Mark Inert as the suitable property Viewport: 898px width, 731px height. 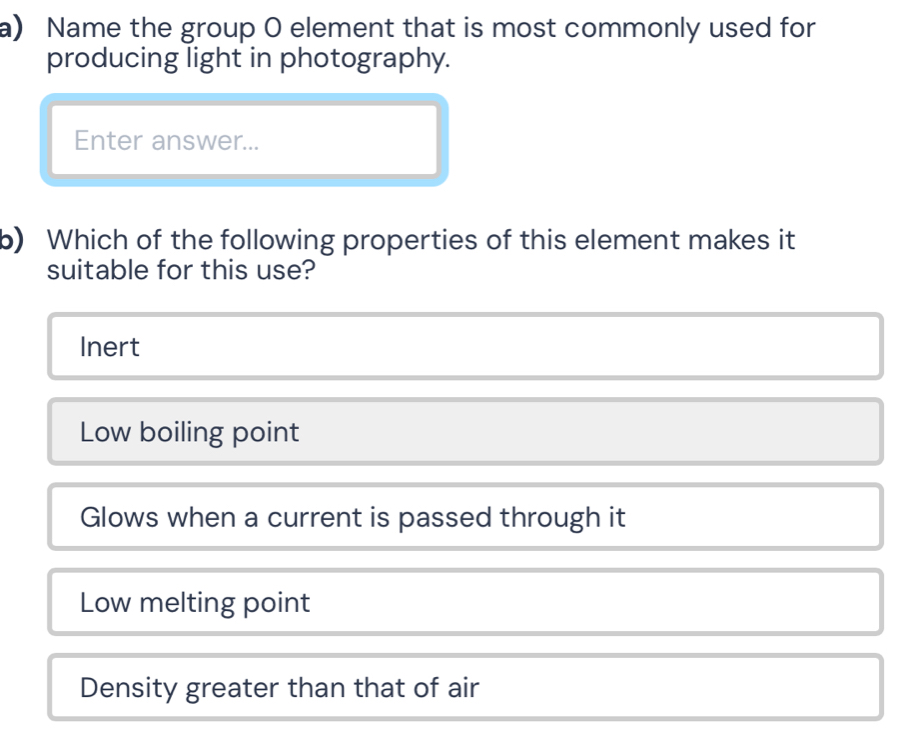click(465, 347)
